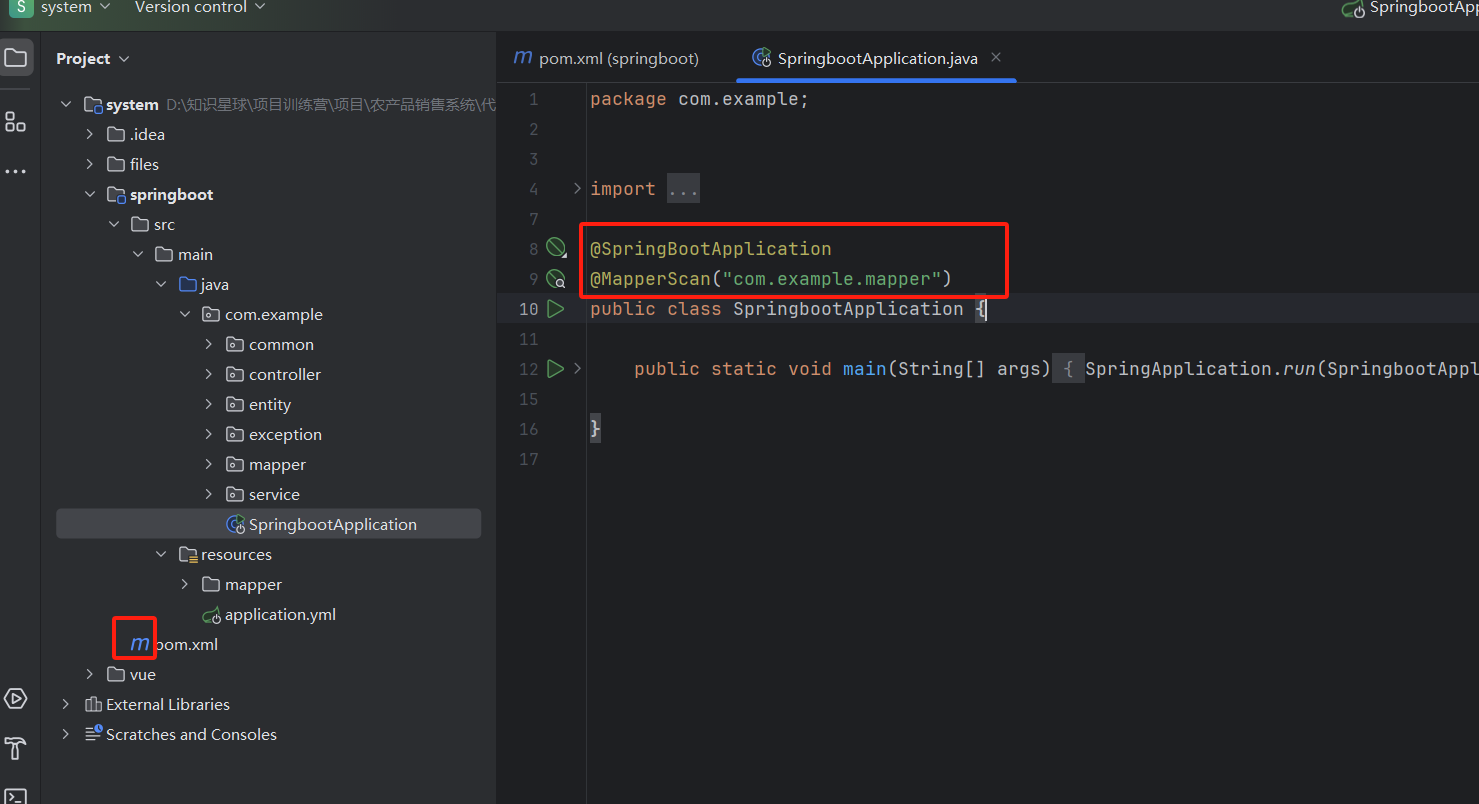Click the 'main' method name in code

[864, 368]
